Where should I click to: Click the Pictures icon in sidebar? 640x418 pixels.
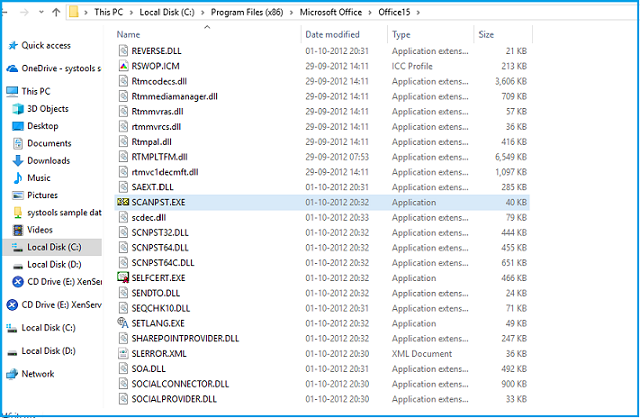[x=18, y=195]
